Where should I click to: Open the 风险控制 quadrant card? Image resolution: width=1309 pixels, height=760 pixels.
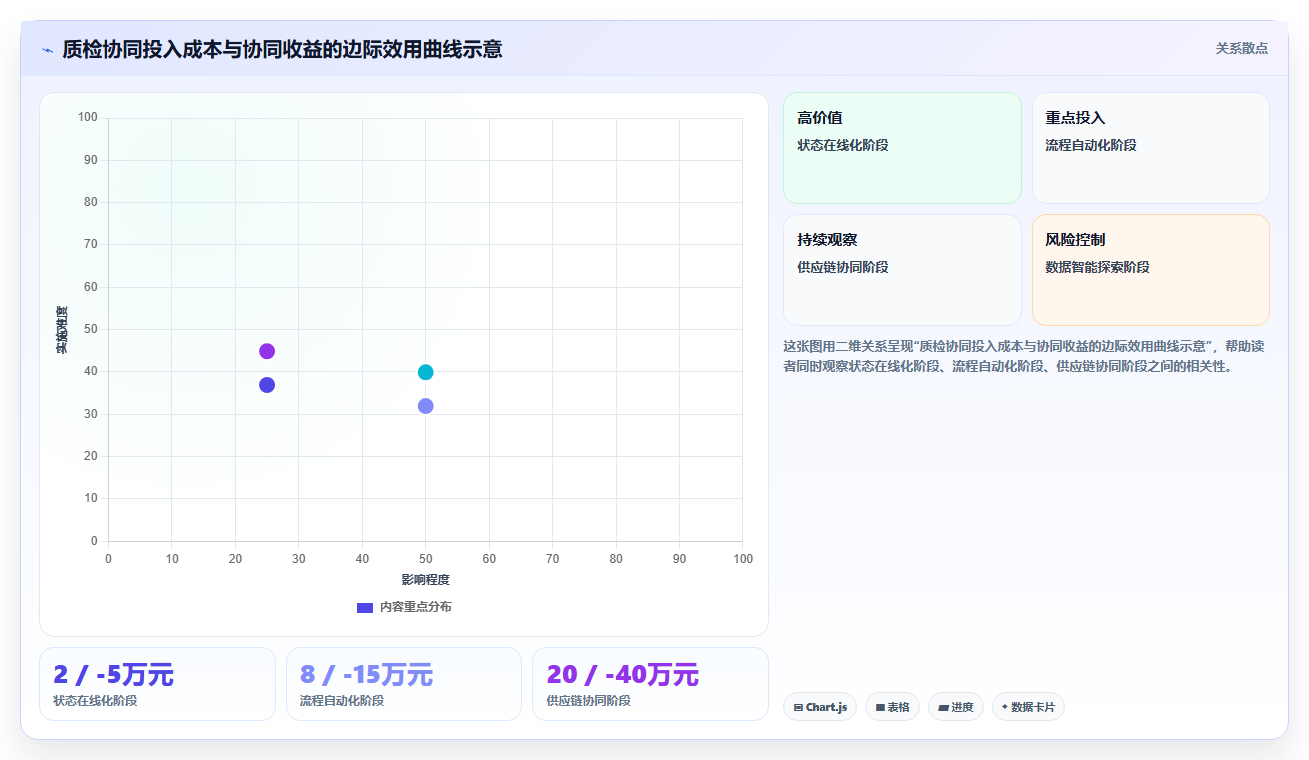1150,270
